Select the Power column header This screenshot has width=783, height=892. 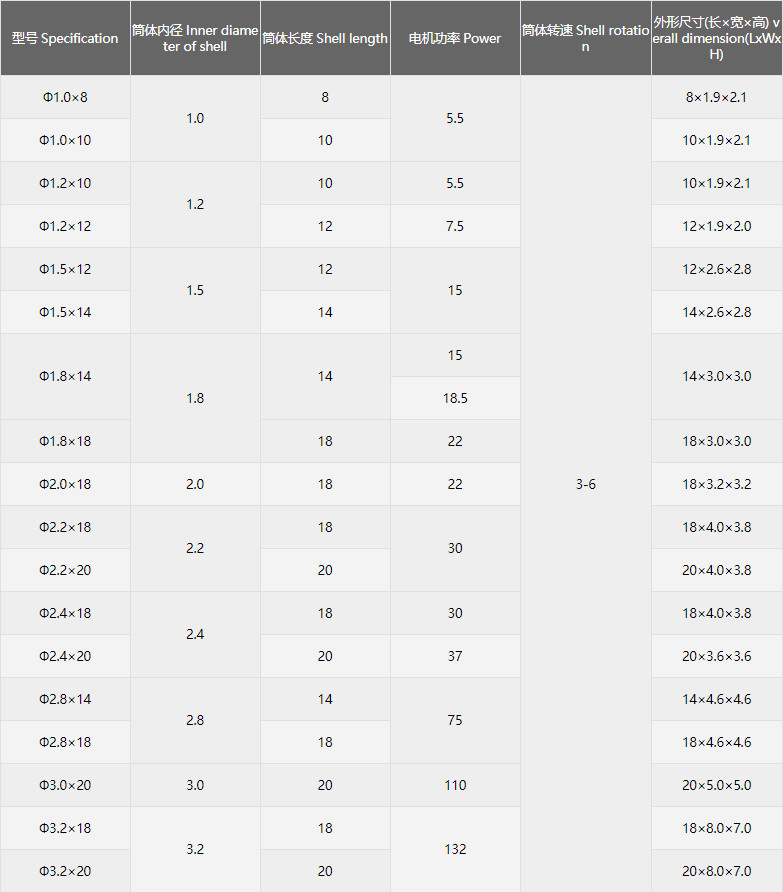pyautogui.click(x=455, y=38)
